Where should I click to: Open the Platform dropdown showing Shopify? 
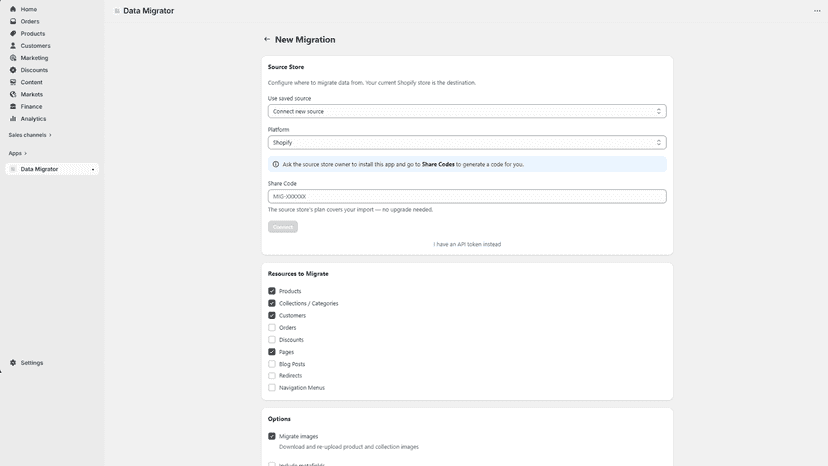coord(467,143)
